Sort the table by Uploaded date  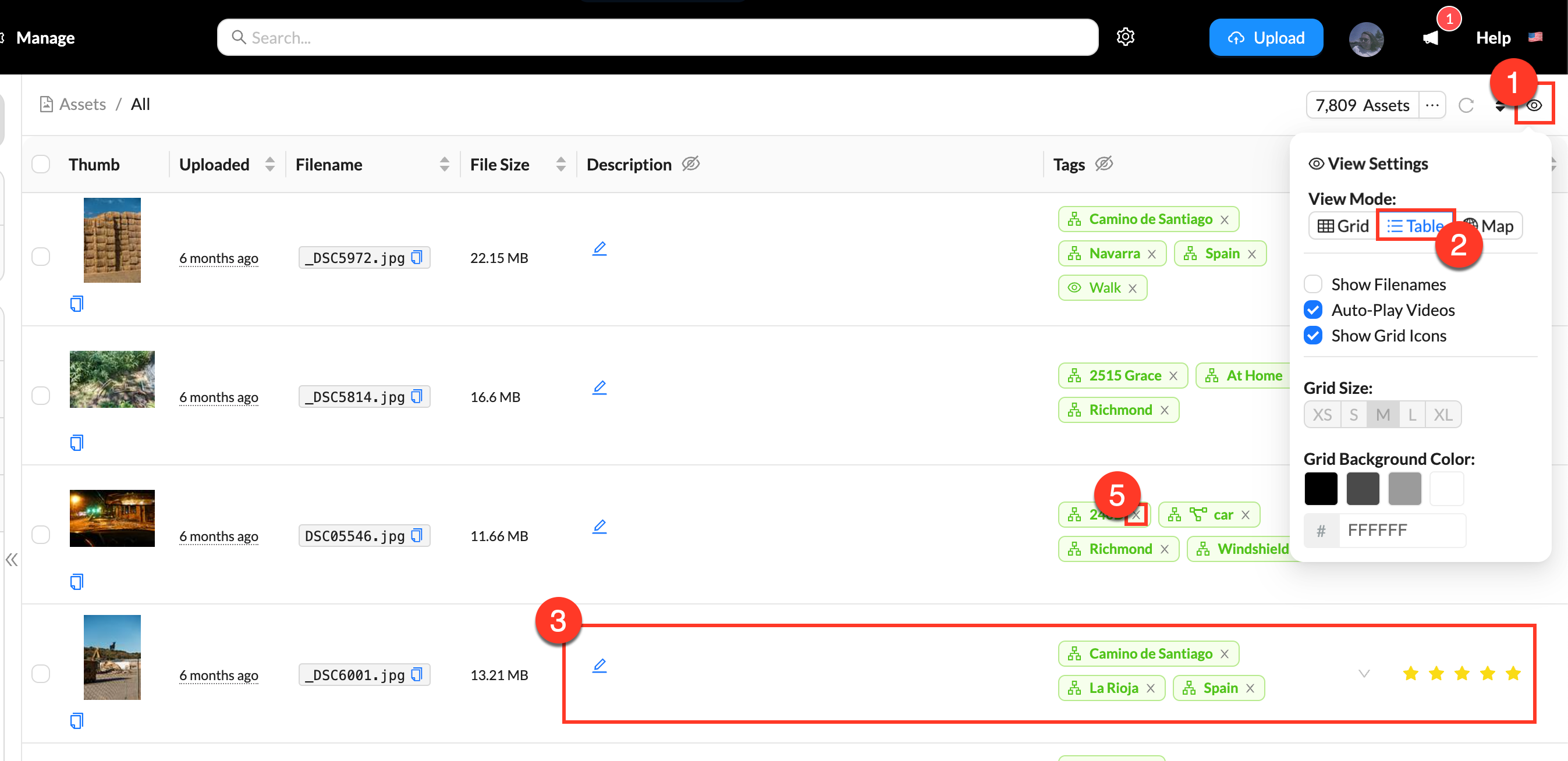(x=269, y=164)
